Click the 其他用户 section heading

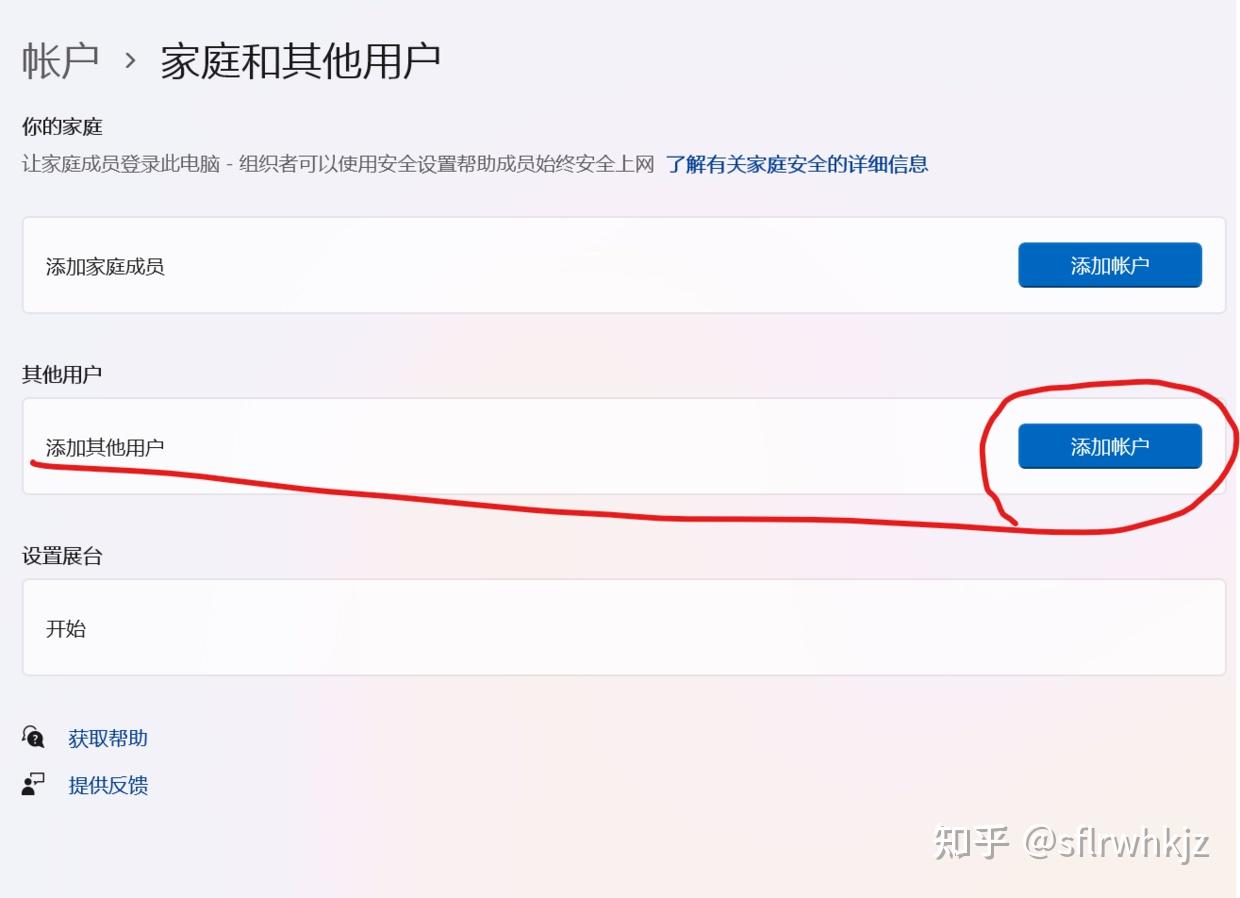point(62,374)
